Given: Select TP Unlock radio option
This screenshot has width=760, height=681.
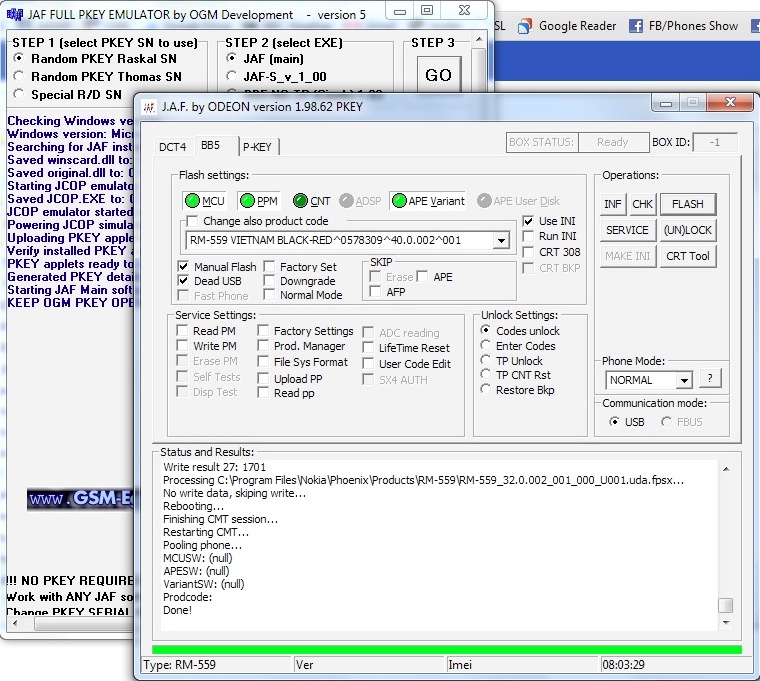Looking at the screenshot, I should point(486,360).
